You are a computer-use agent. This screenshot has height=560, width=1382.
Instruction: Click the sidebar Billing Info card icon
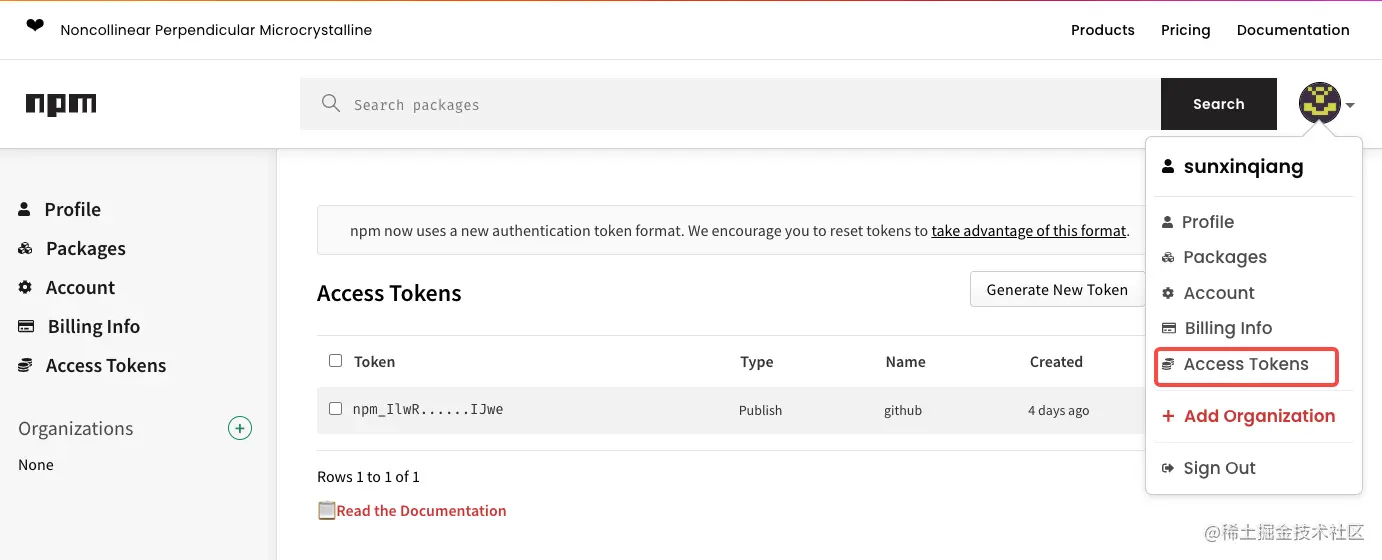click(x=27, y=327)
